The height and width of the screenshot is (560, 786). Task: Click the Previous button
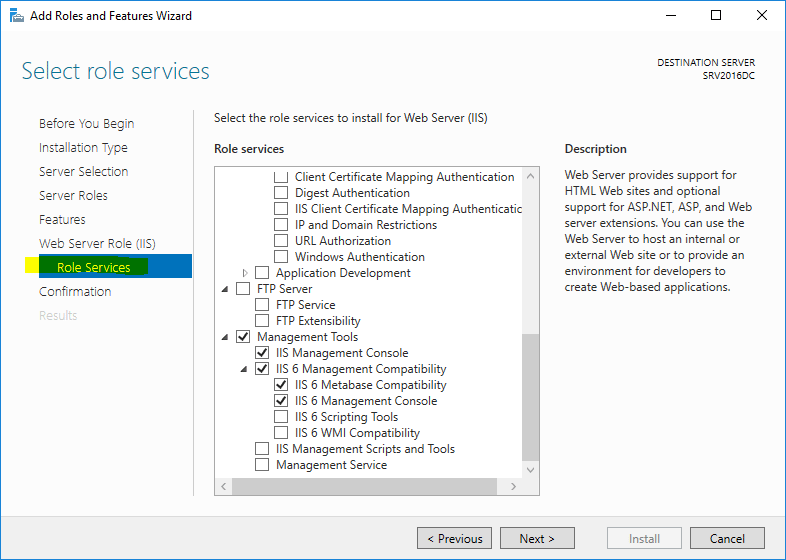(454, 538)
